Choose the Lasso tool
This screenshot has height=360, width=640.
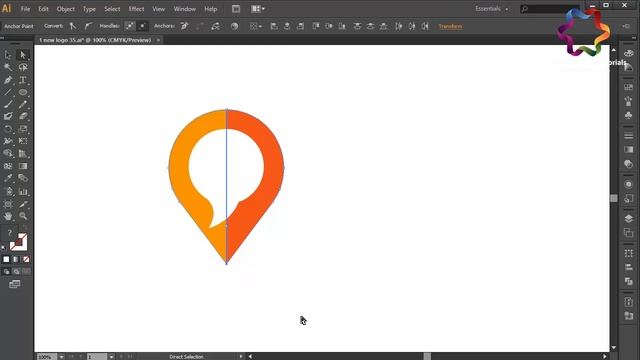tap(23, 67)
